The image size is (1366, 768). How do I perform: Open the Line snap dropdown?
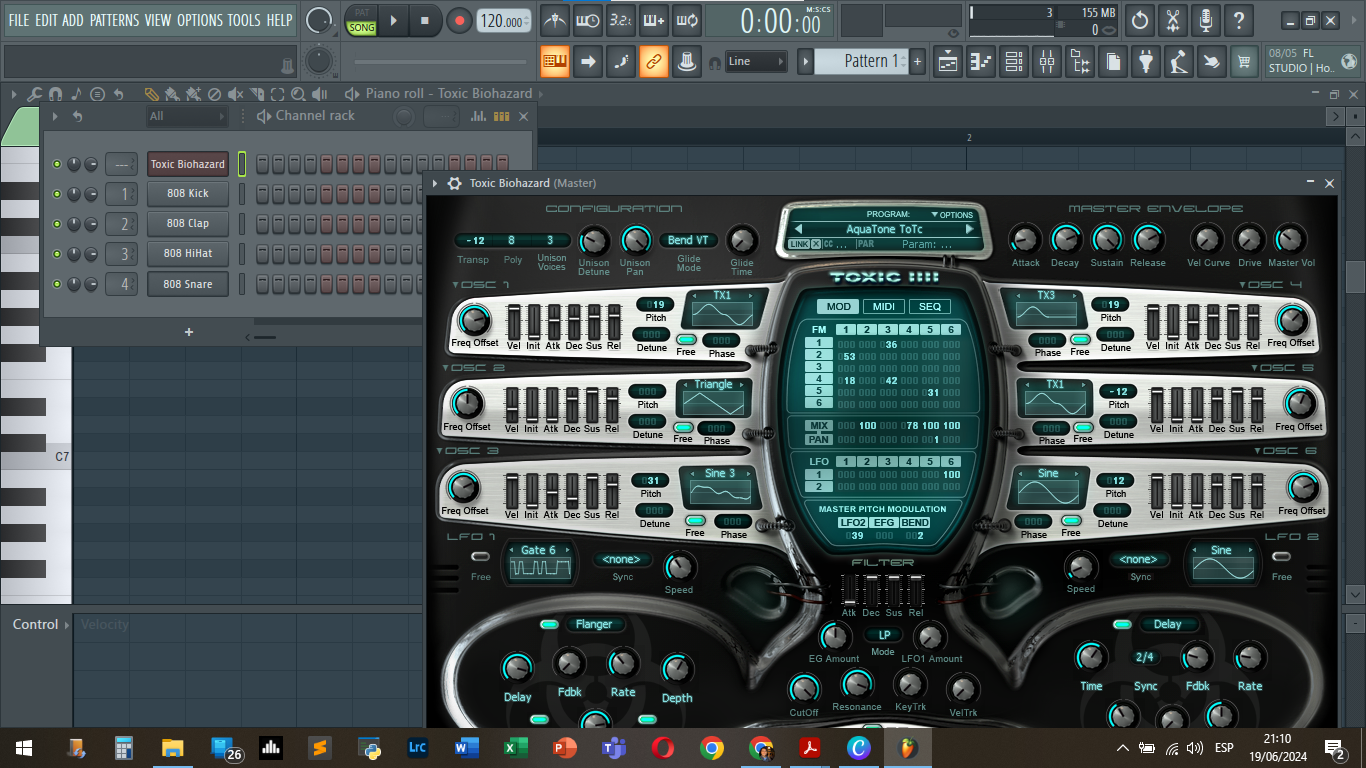click(x=756, y=61)
